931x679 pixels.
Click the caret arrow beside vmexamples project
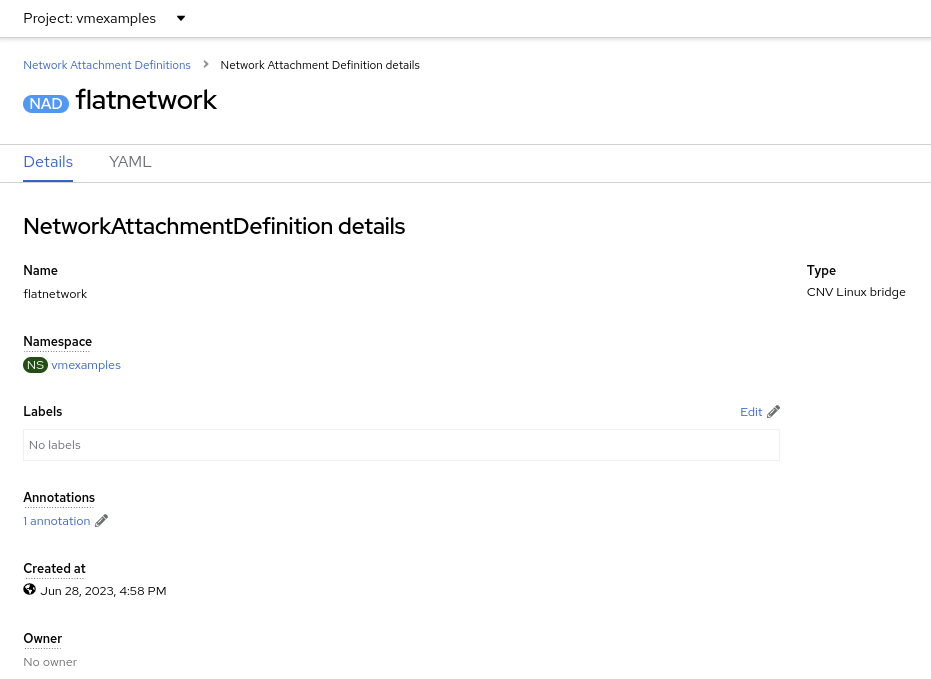(x=181, y=19)
